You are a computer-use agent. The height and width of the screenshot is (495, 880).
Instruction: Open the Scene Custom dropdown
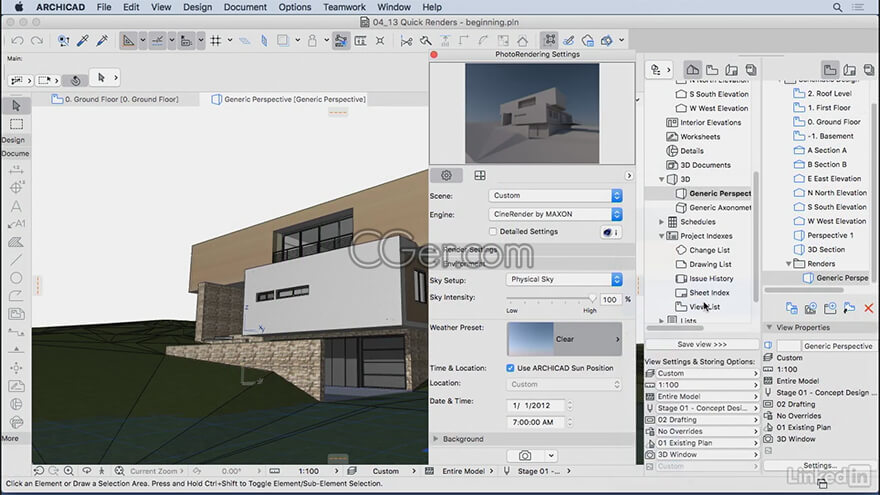coord(555,195)
